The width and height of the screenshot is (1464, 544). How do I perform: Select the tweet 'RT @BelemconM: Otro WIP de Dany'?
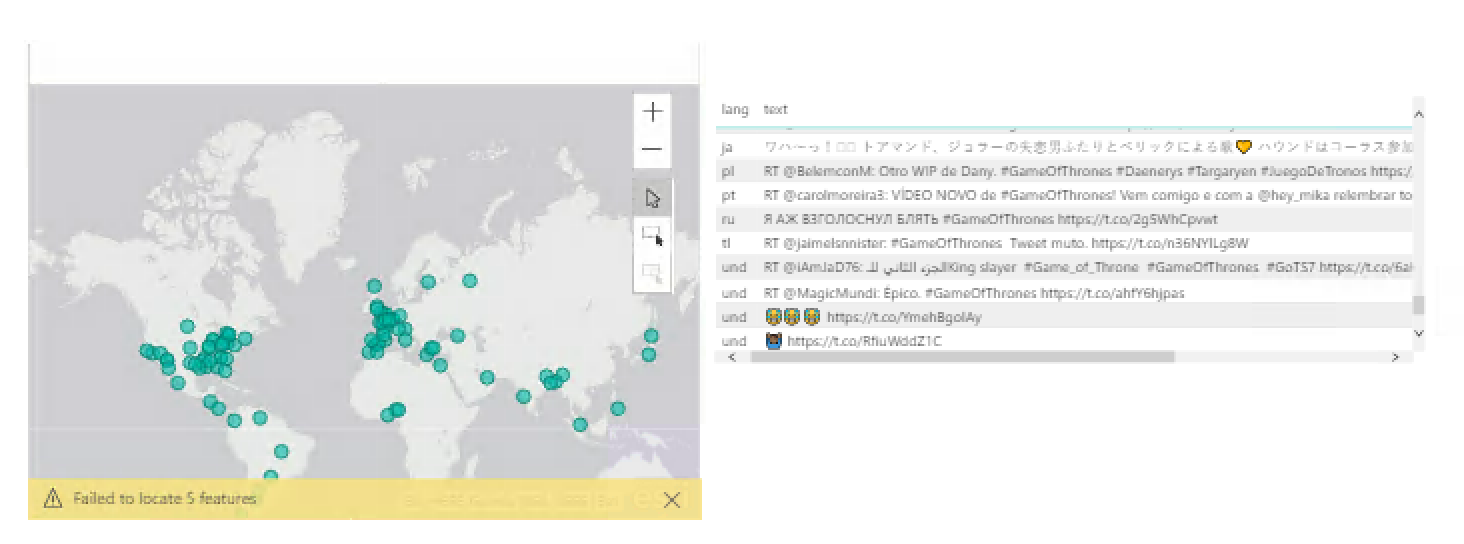coord(1088,171)
